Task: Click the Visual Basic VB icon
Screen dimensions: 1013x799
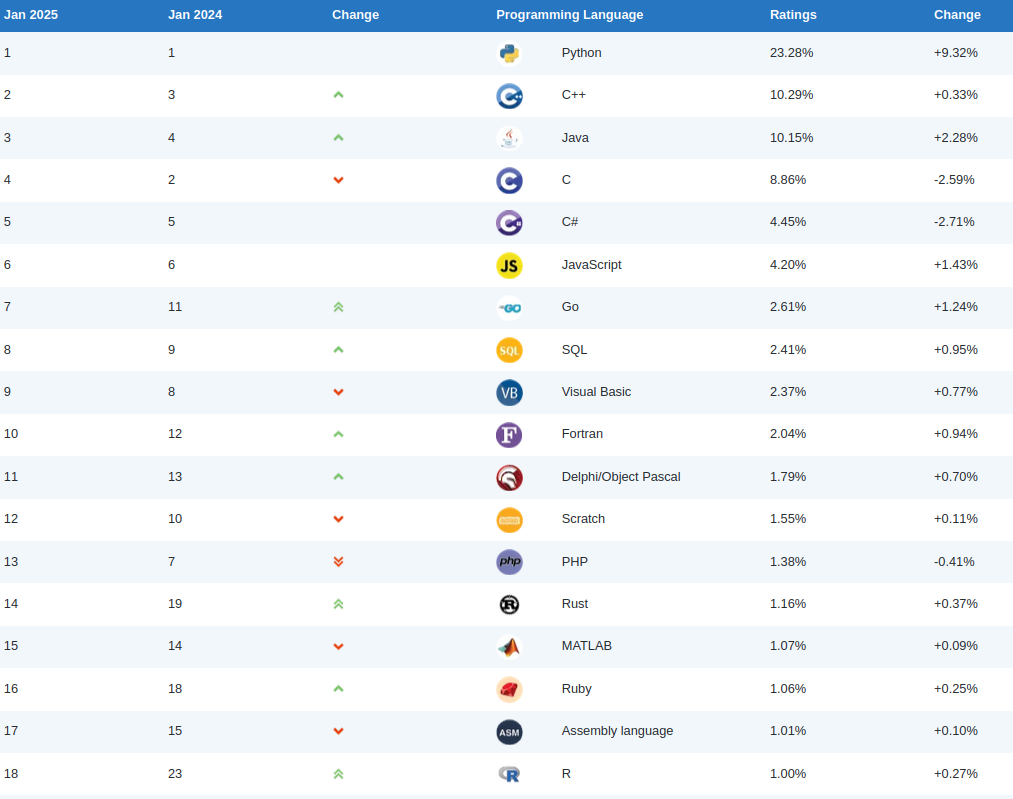Action: pos(509,392)
